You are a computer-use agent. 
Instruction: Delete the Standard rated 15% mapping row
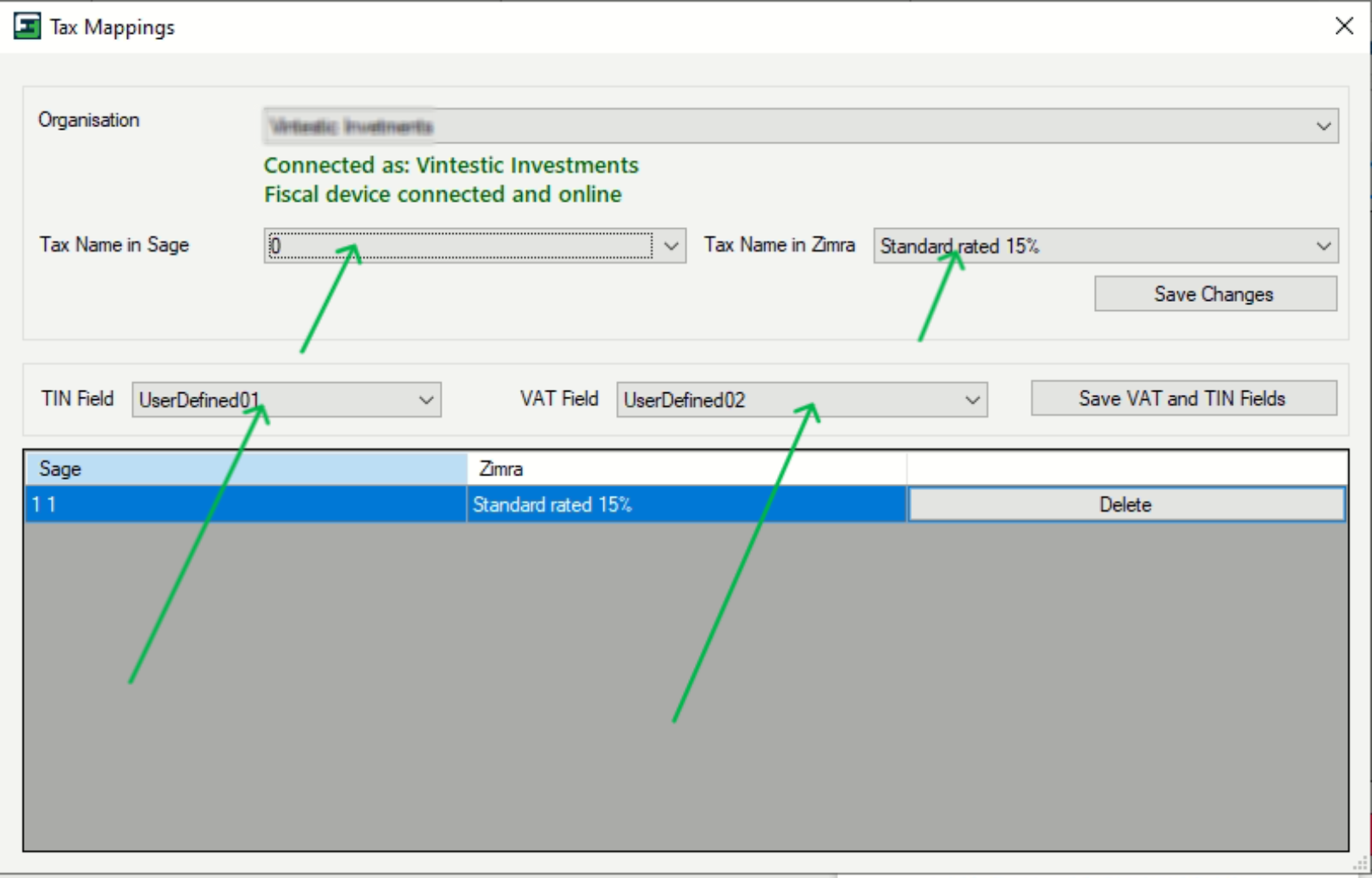pos(1126,504)
